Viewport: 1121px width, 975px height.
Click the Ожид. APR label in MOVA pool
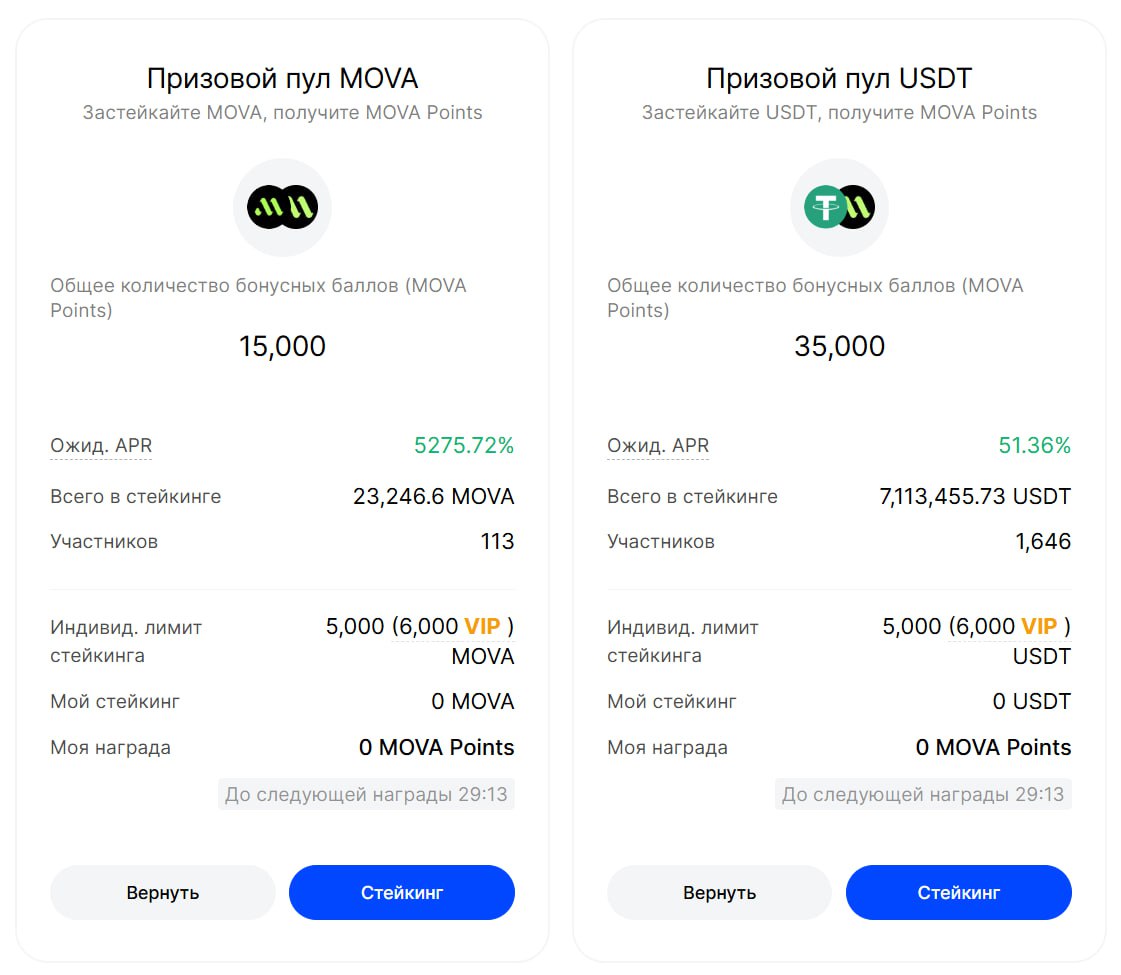pos(101,446)
